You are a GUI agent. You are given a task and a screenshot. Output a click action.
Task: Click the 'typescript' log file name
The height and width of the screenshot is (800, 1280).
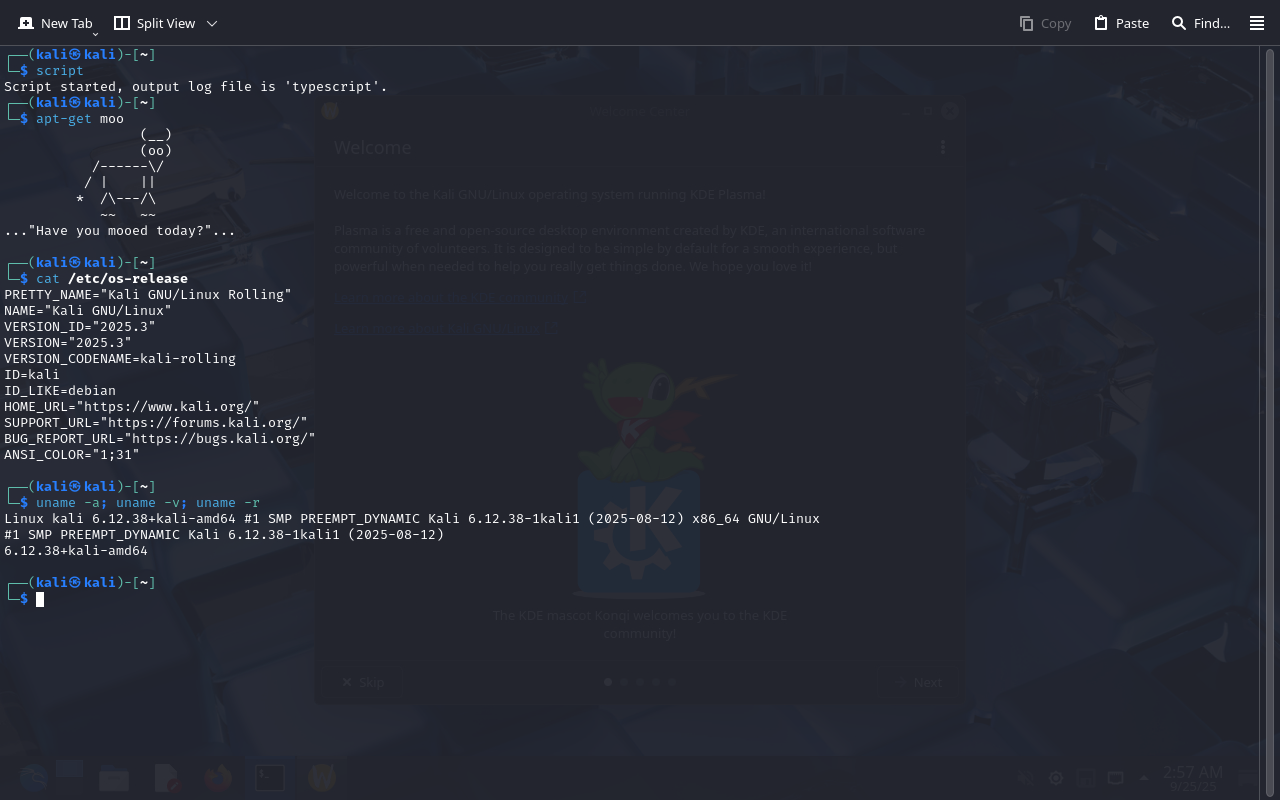[335, 87]
